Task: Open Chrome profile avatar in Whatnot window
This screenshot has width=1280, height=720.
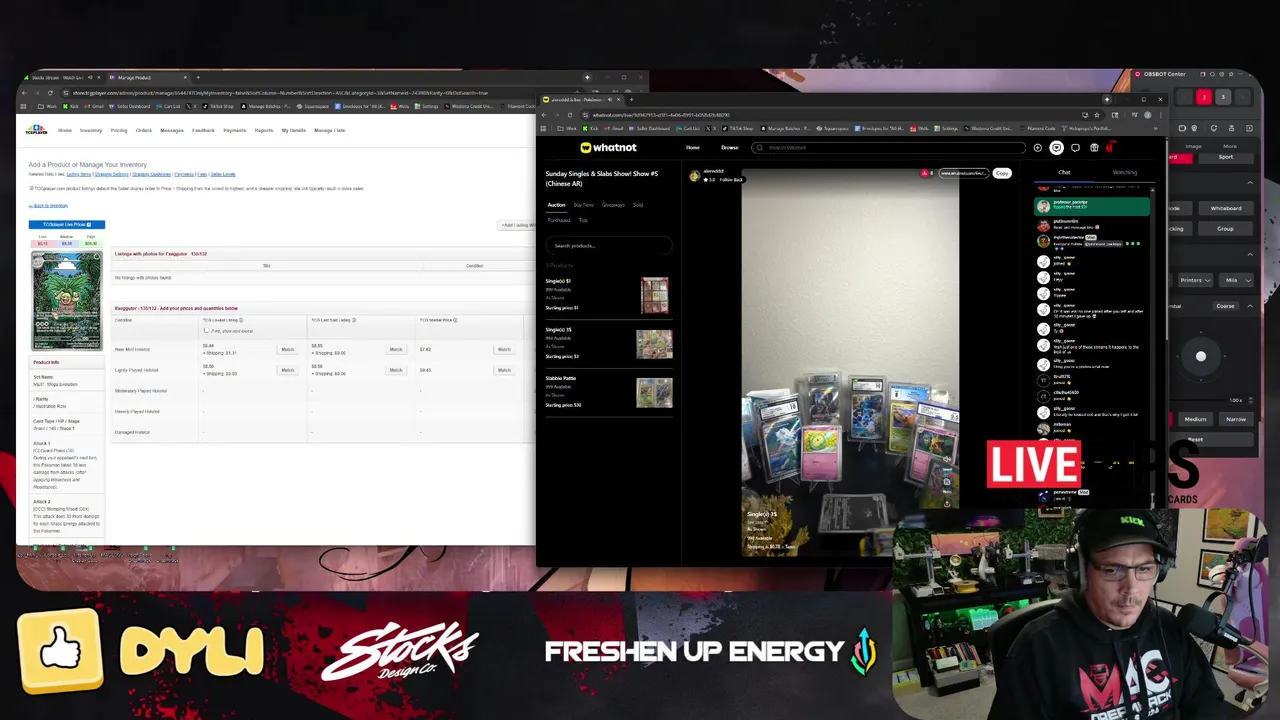Action: coord(1147,115)
